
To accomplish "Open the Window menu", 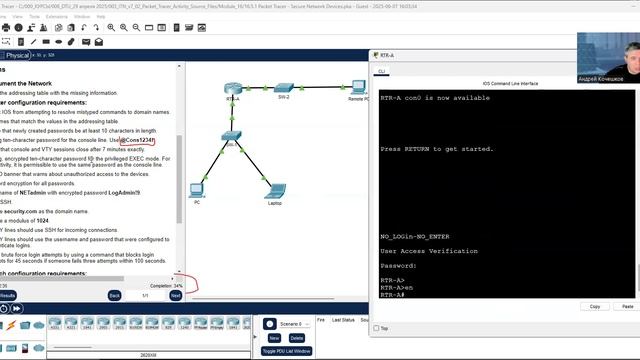I will pyautogui.click(x=82, y=17).
